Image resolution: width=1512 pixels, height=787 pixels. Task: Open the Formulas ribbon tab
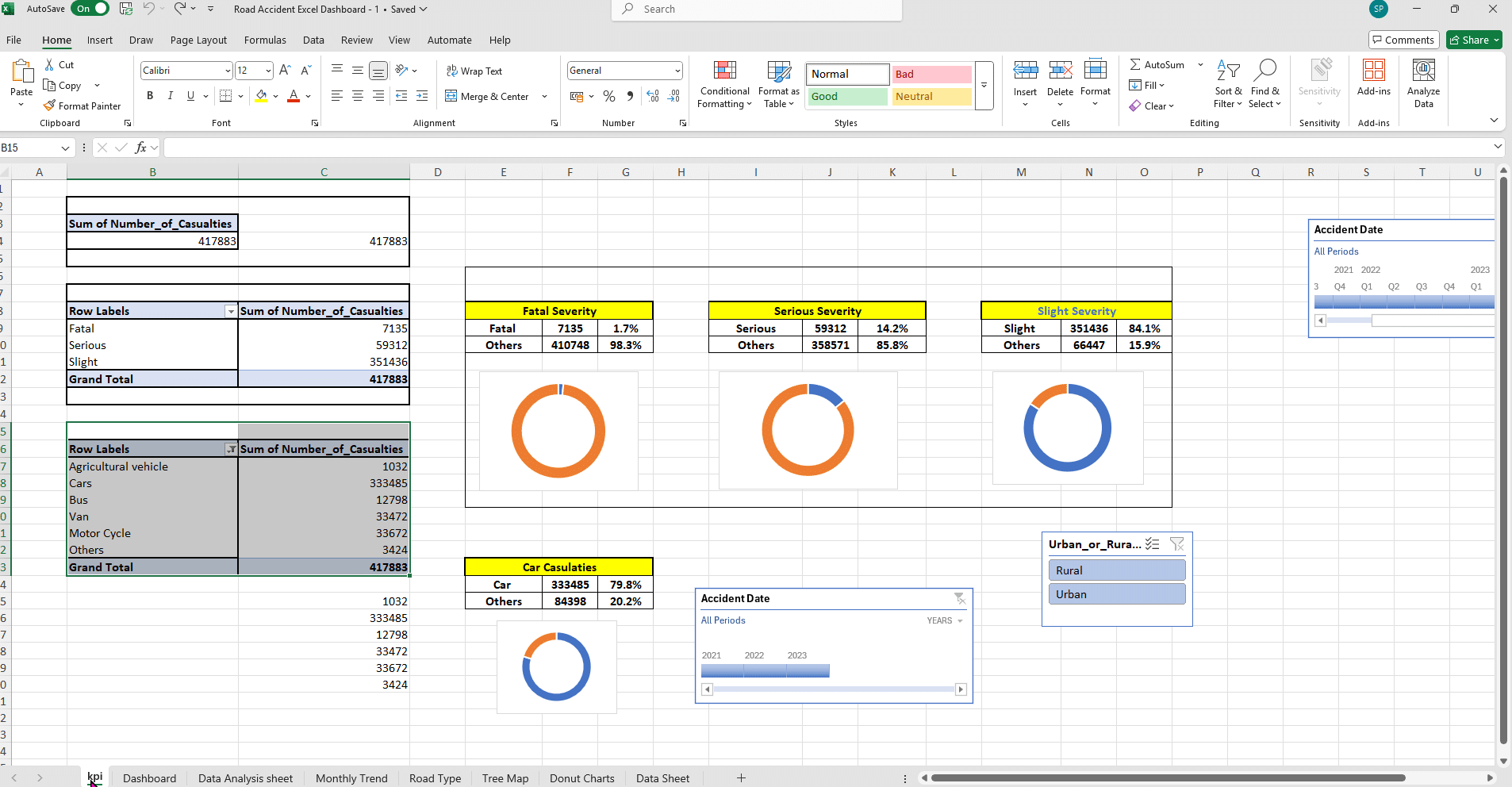pyautogui.click(x=265, y=40)
